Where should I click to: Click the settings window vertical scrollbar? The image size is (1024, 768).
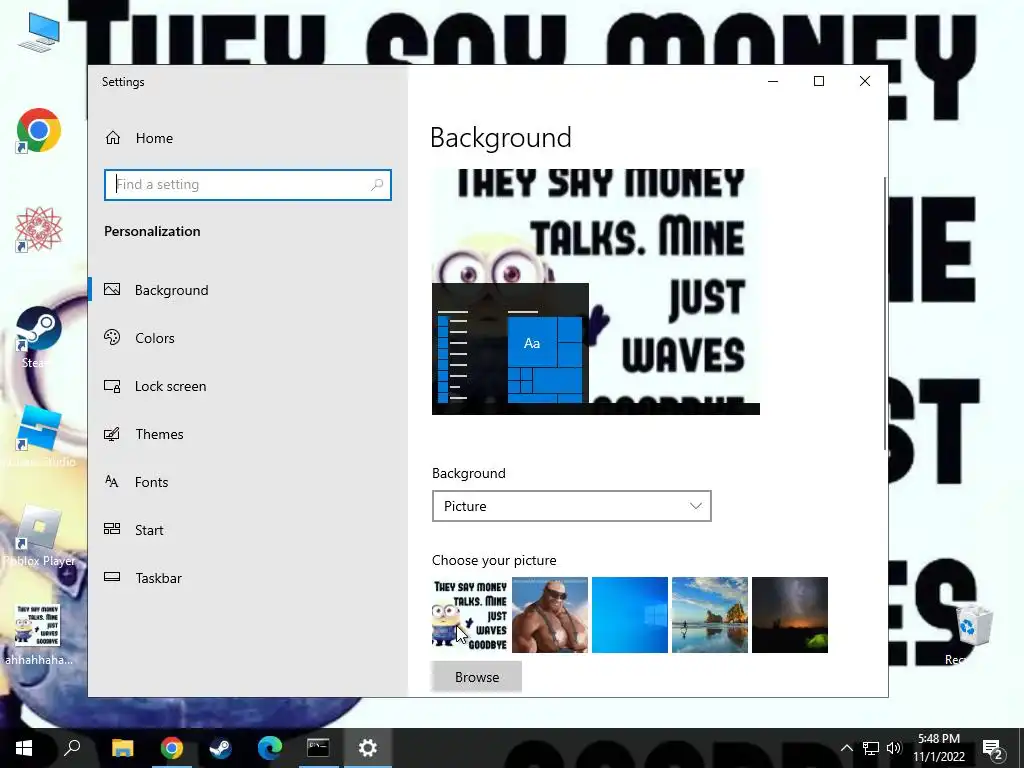884,313
